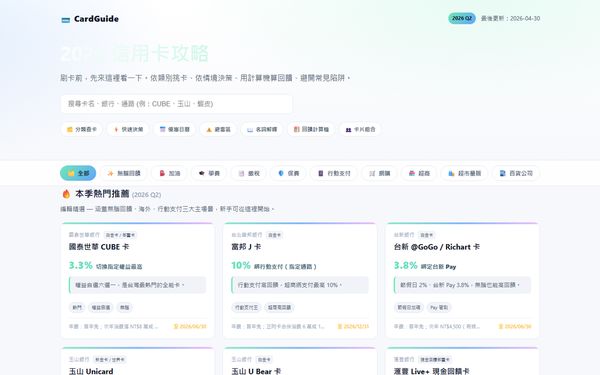Screen dimensions: 600x375
Task: Select the 全部 category tab
Action: point(78,173)
